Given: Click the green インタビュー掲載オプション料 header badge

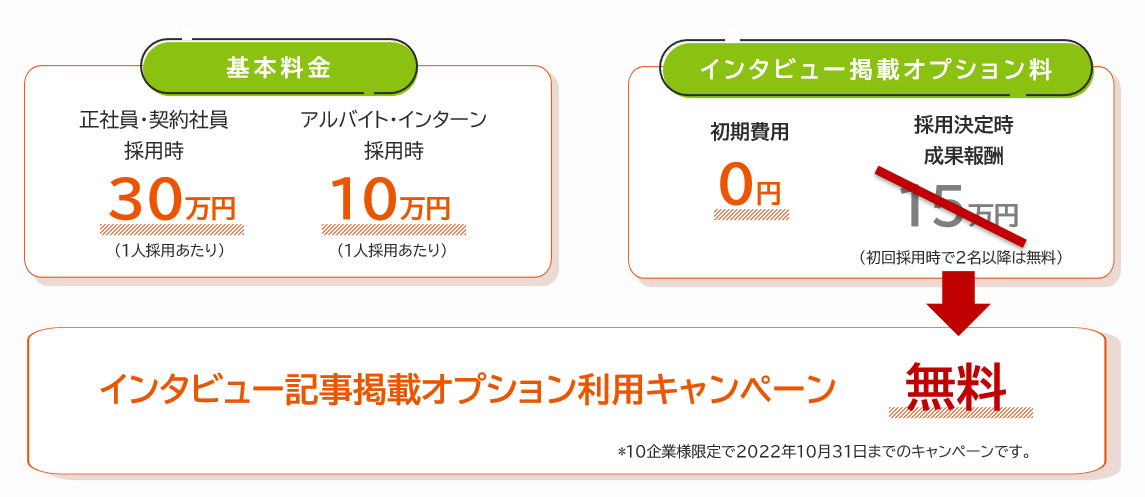Looking at the screenshot, I should click(x=875, y=70).
